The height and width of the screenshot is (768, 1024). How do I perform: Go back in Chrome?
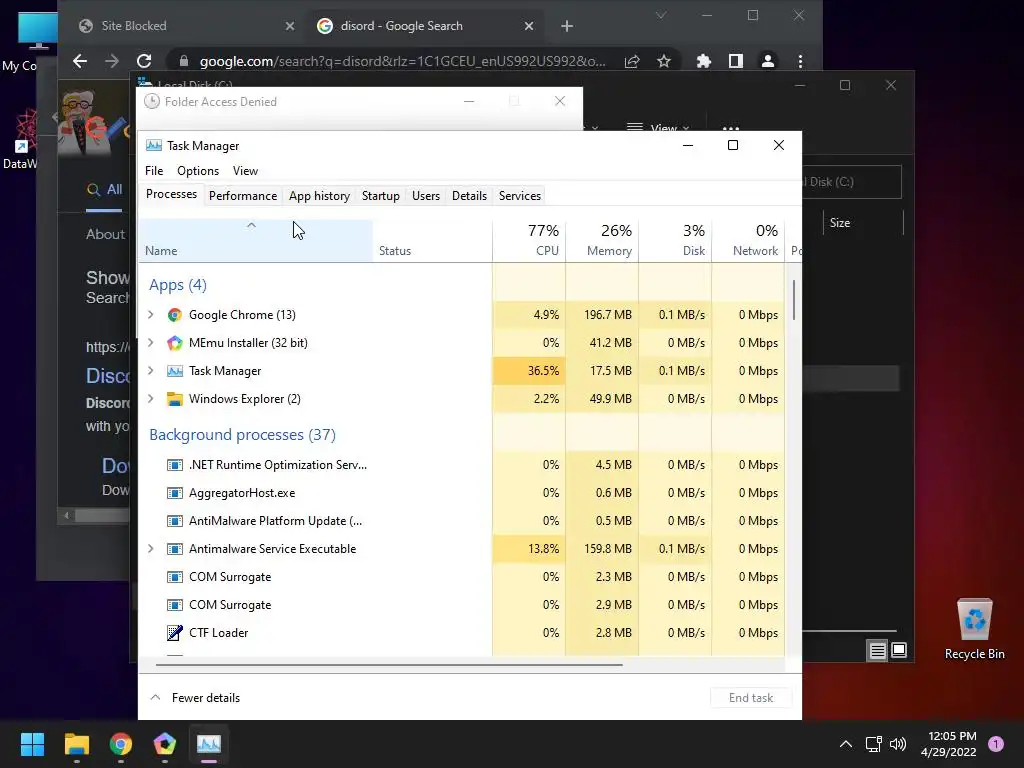[80, 61]
